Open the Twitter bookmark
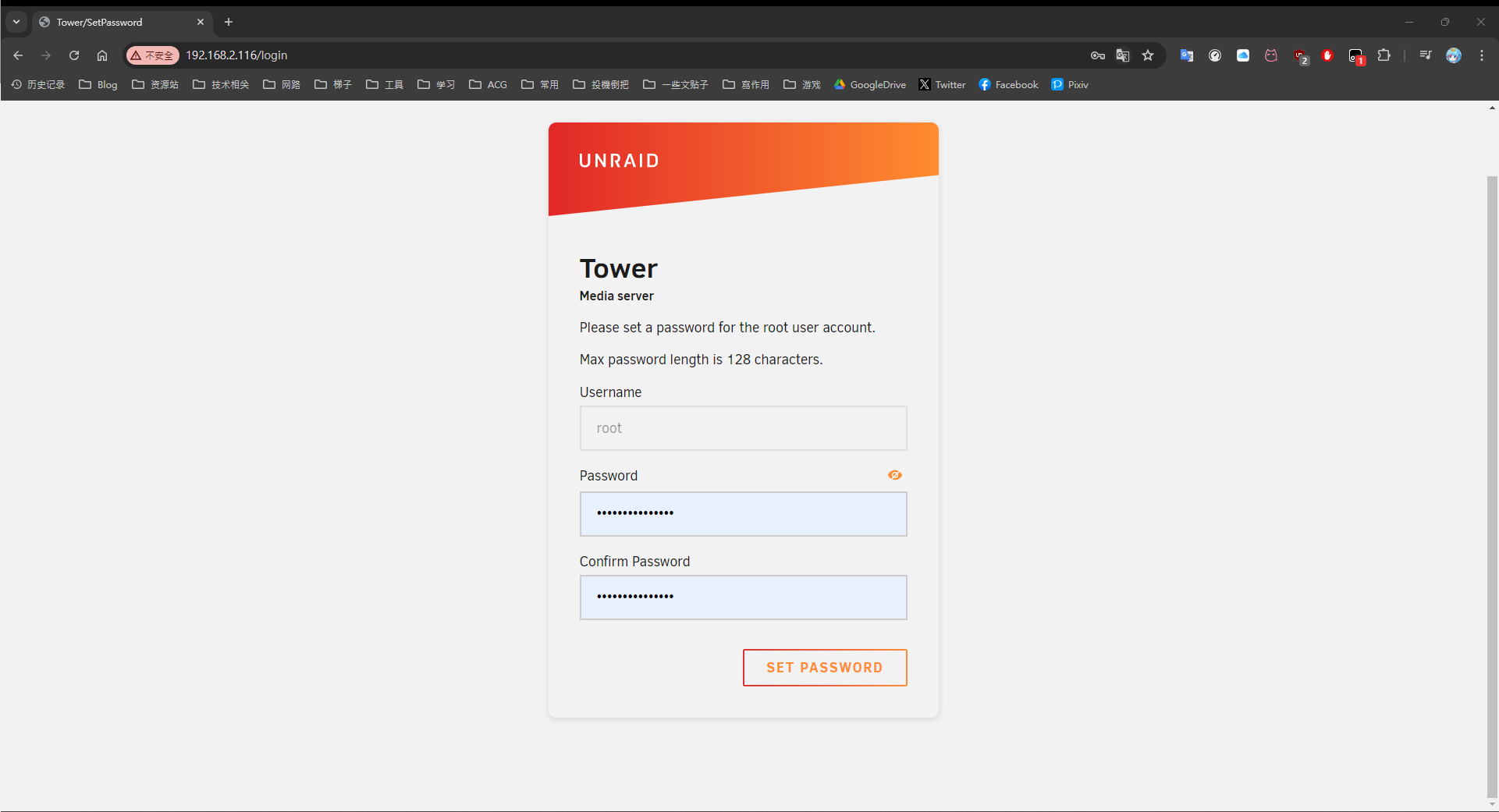The image size is (1499, 812). point(943,84)
